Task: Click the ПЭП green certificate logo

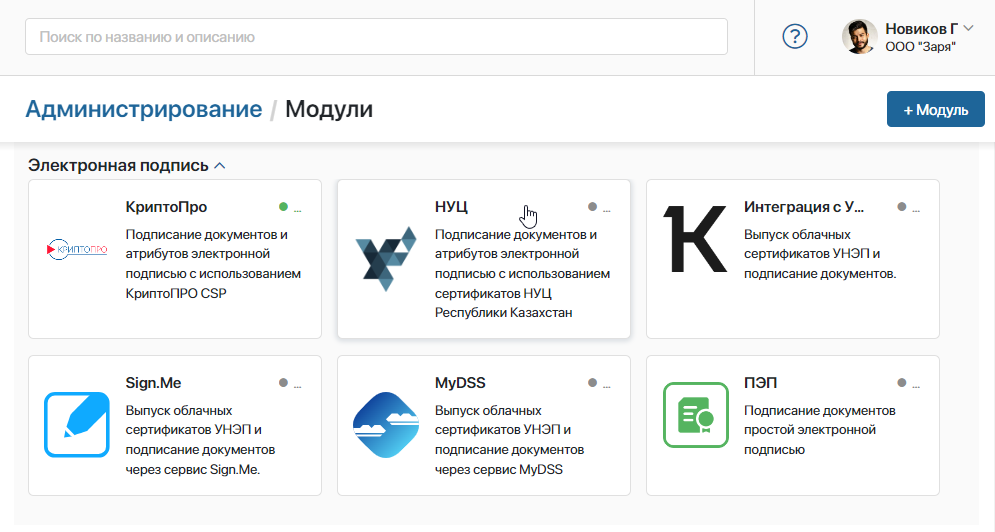Action: point(695,415)
